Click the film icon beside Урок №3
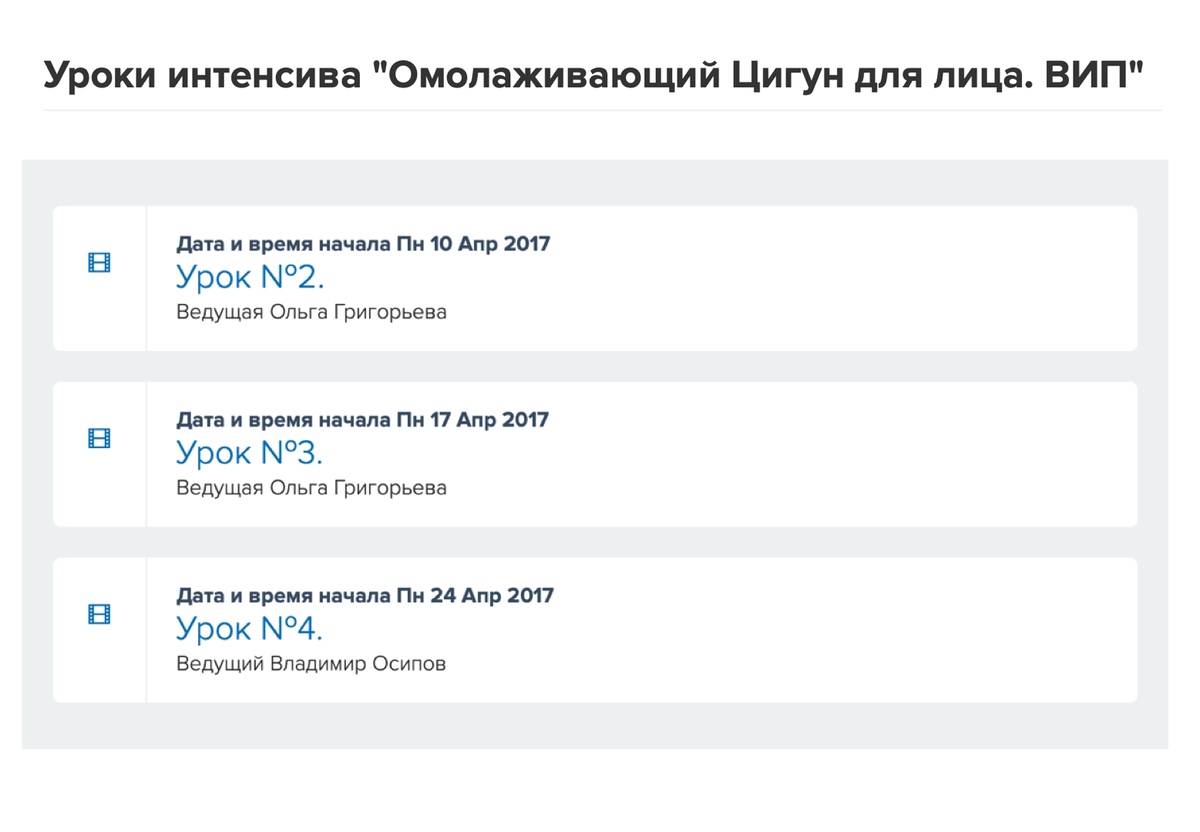This screenshot has width=1200, height=832. pyautogui.click(x=99, y=438)
